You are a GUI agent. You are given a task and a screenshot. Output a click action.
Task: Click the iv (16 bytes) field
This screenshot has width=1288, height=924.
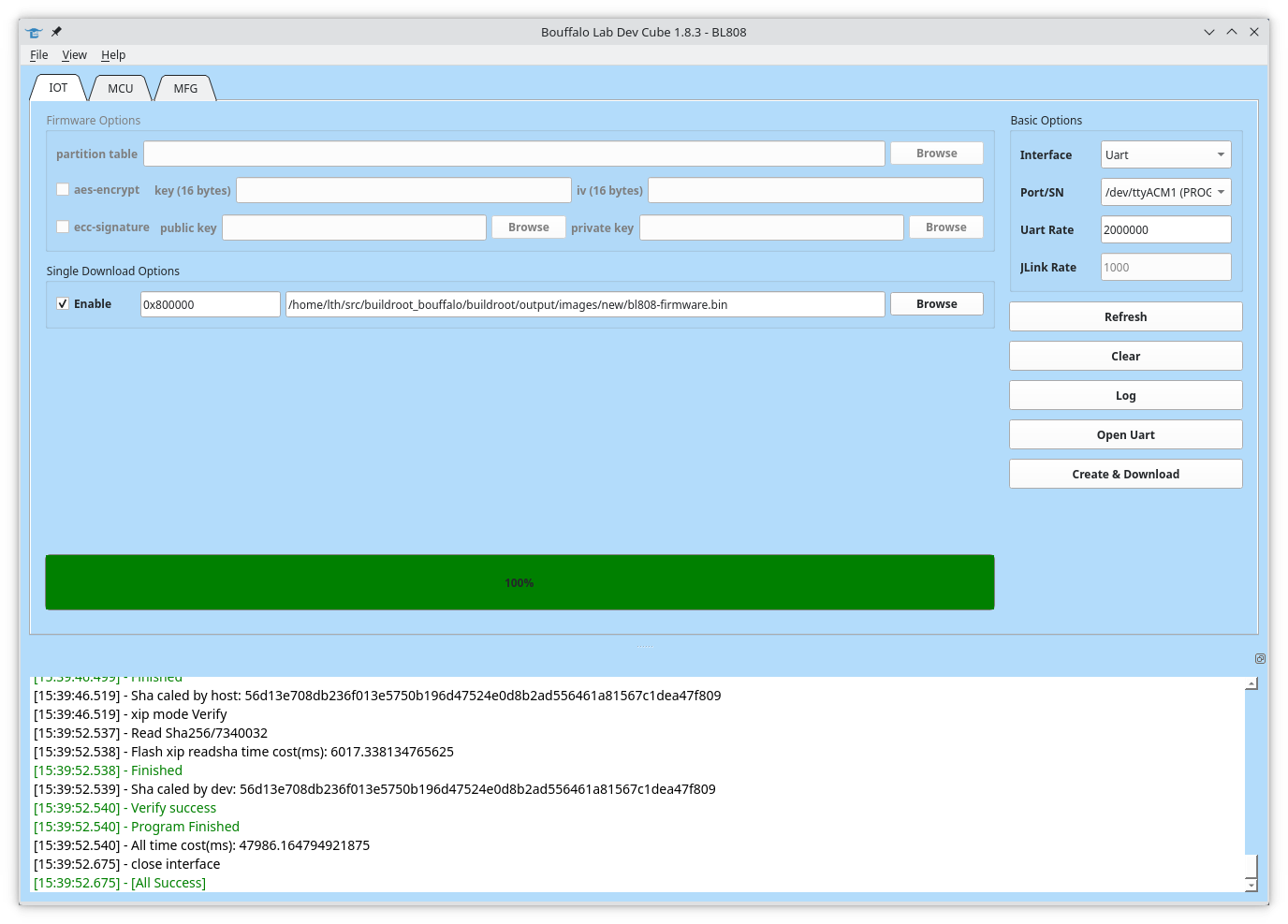tap(815, 190)
